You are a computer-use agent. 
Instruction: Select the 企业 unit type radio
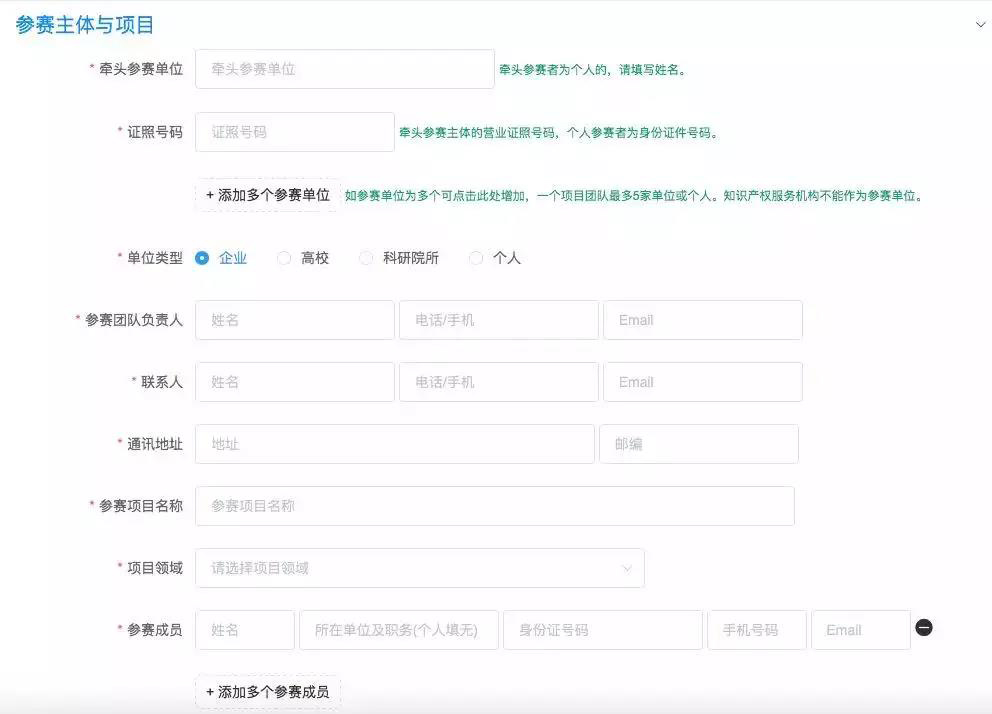point(202,258)
